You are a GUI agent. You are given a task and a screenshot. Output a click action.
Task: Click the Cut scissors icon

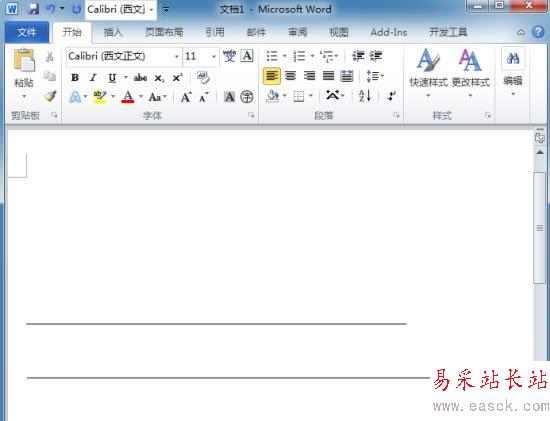click(x=50, y=56)
